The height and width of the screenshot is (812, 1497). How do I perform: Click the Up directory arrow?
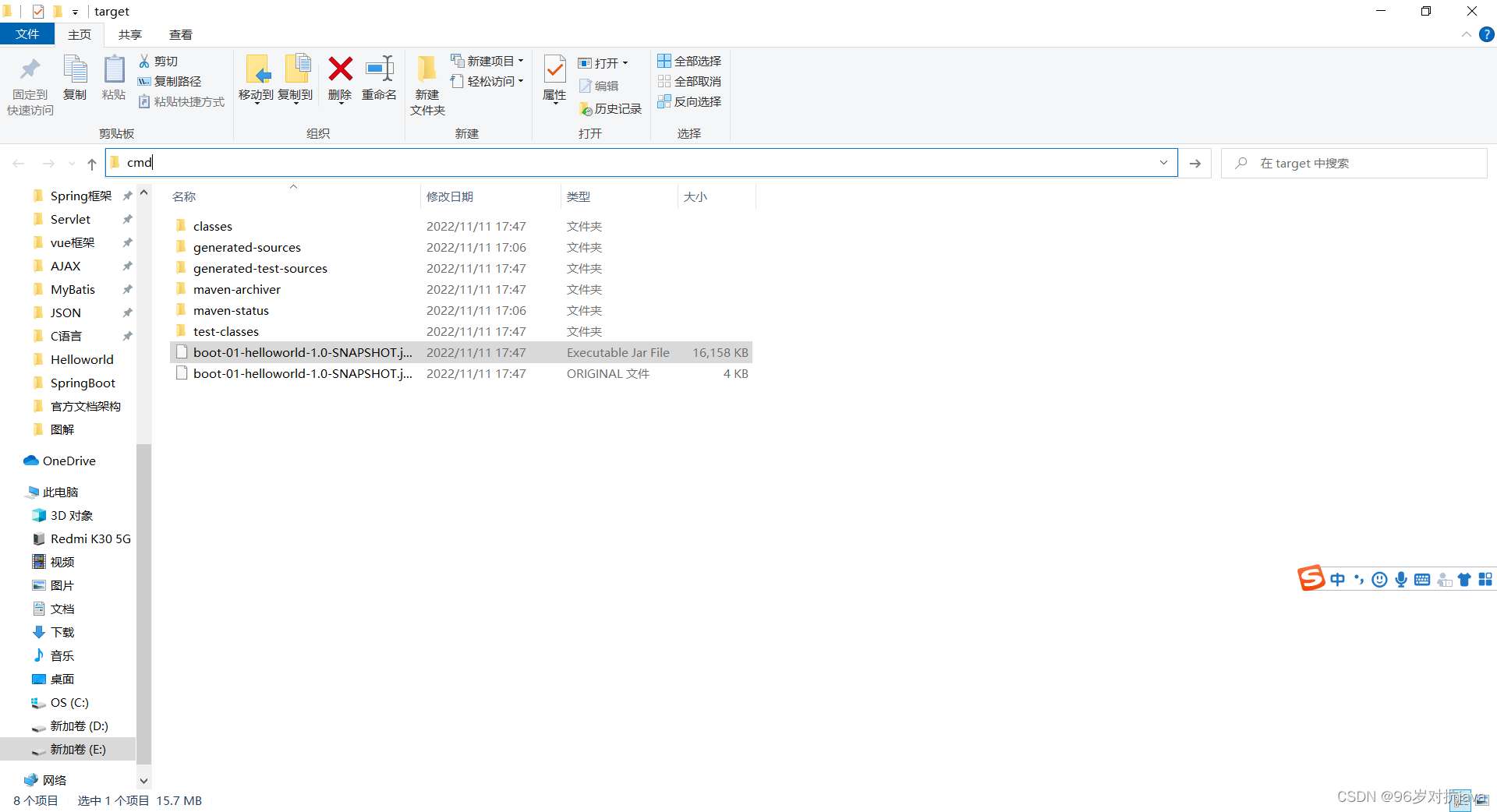coord(92,164)
